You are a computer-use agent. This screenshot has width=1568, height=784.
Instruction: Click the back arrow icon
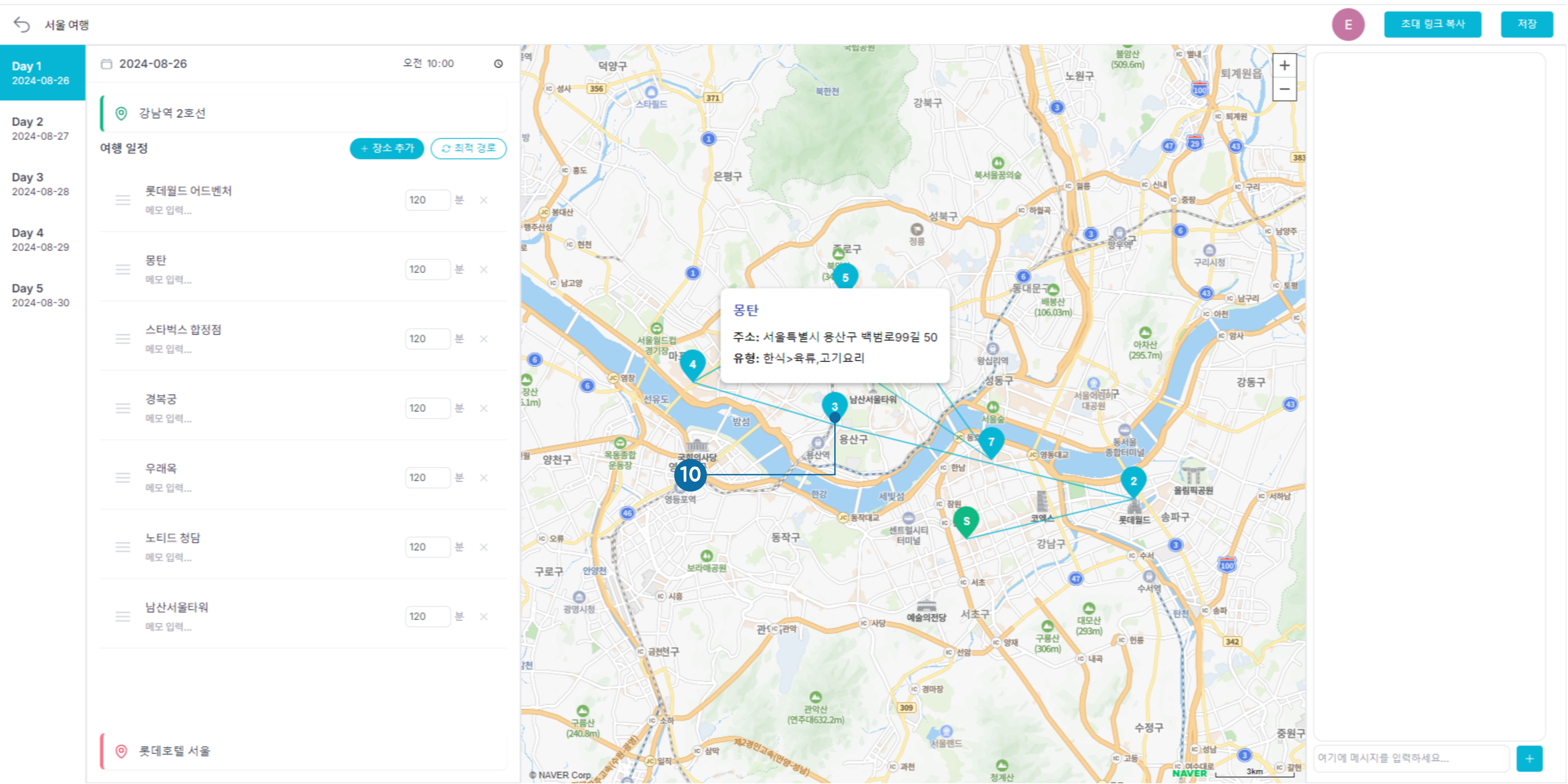tap(22, 24)
